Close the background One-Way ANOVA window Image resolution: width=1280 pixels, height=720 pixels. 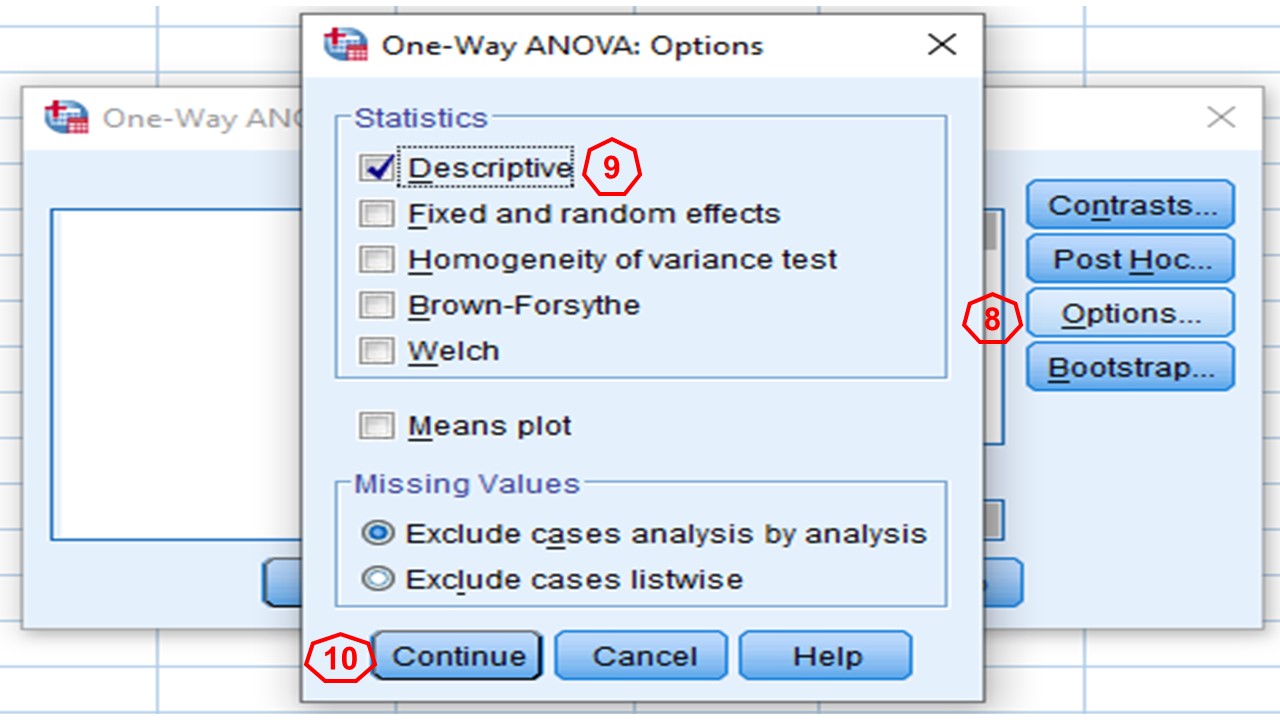click(x=1220, y=118)
